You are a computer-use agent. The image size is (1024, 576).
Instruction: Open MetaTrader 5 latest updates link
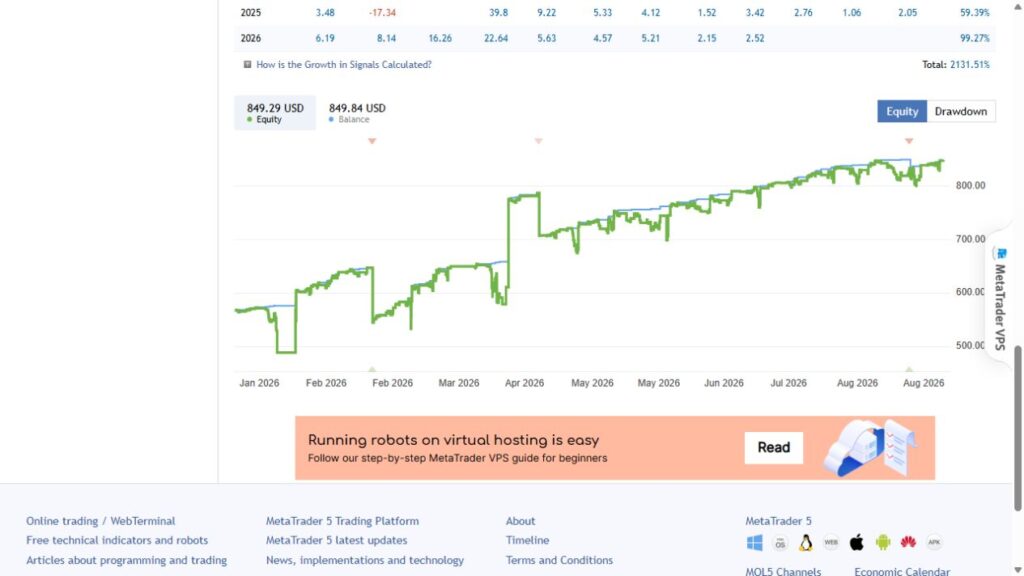pyautogui.click(x=336, y=540)
